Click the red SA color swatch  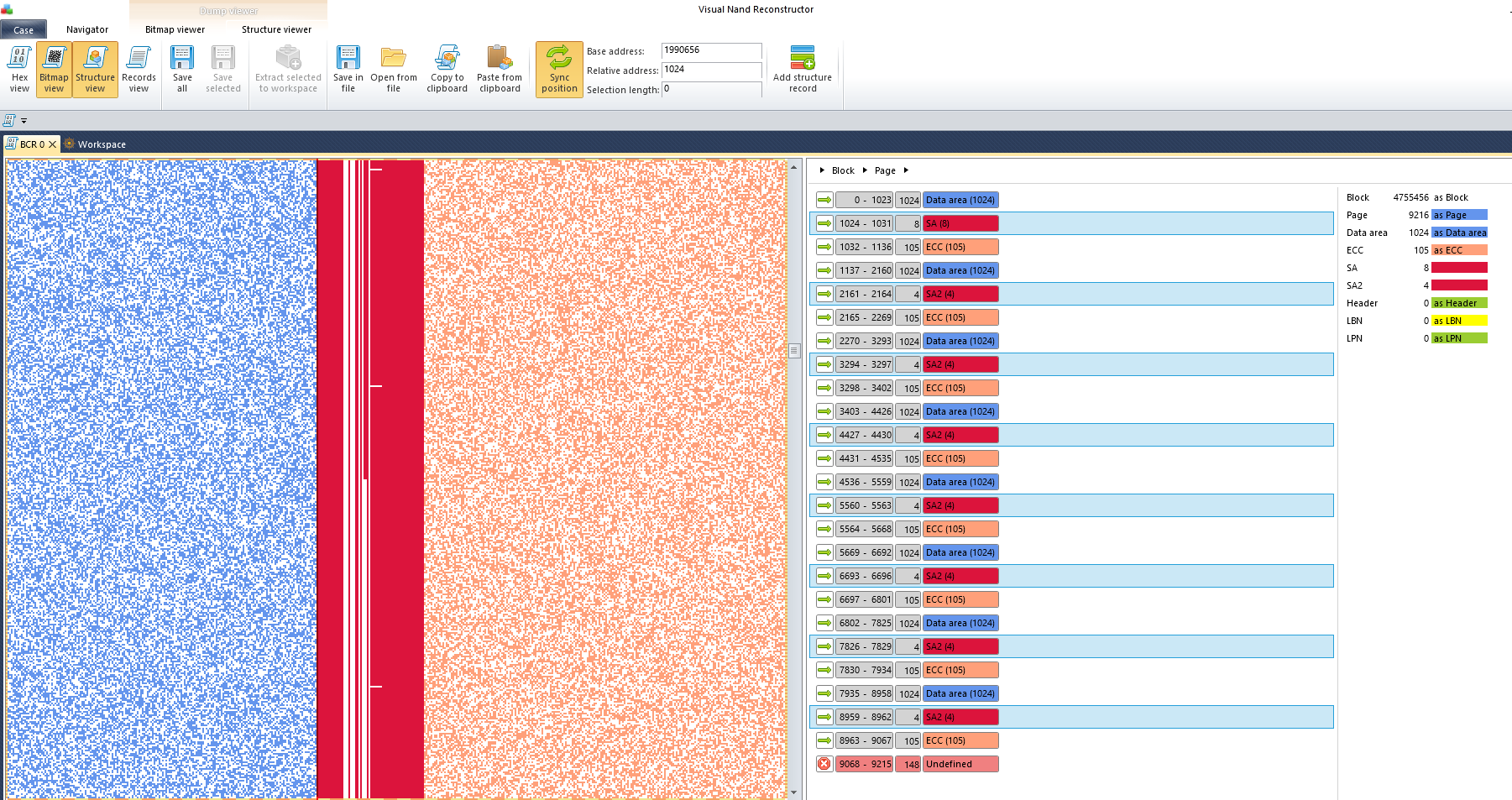tap(1459, 268)
